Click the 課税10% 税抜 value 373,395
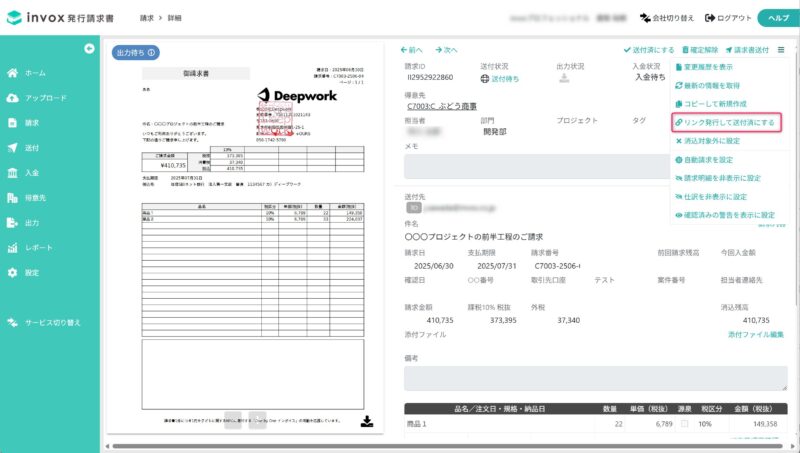 point(503,320)
